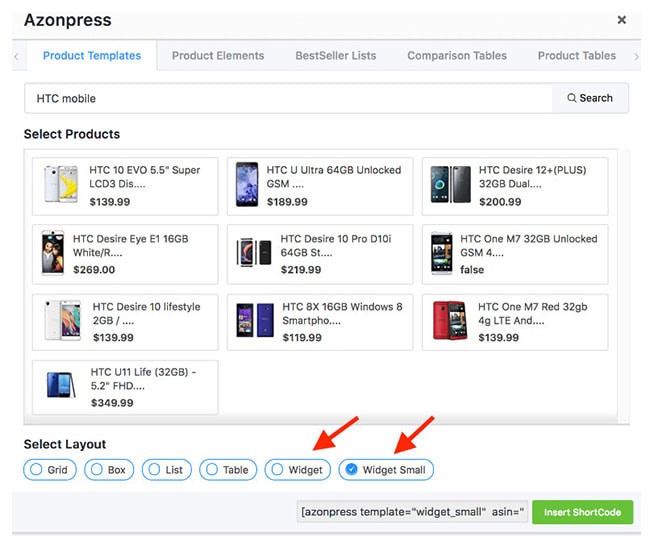
Task: Select the HTC U Ultra 64GB product image
Action: click(x=246, y=186)
